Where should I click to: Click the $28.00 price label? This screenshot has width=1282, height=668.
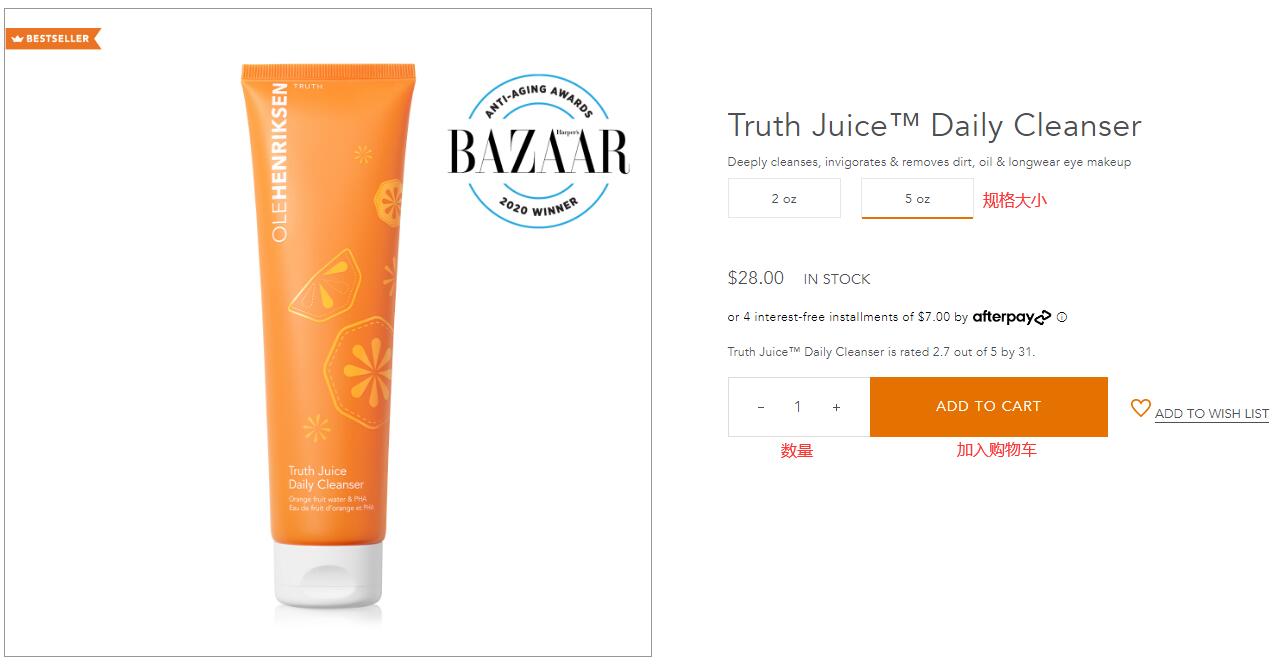click(756, 278)
